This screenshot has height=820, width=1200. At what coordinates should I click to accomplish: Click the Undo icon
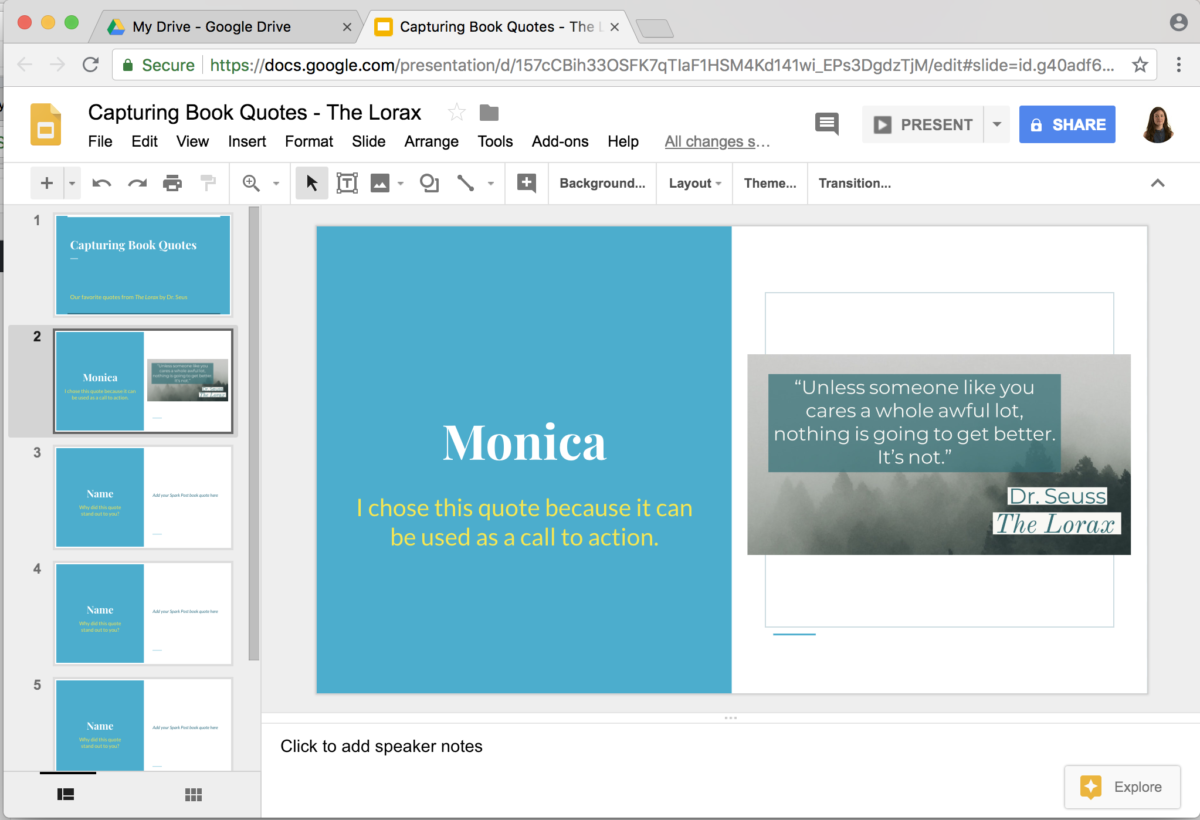(x=101, y=183)
